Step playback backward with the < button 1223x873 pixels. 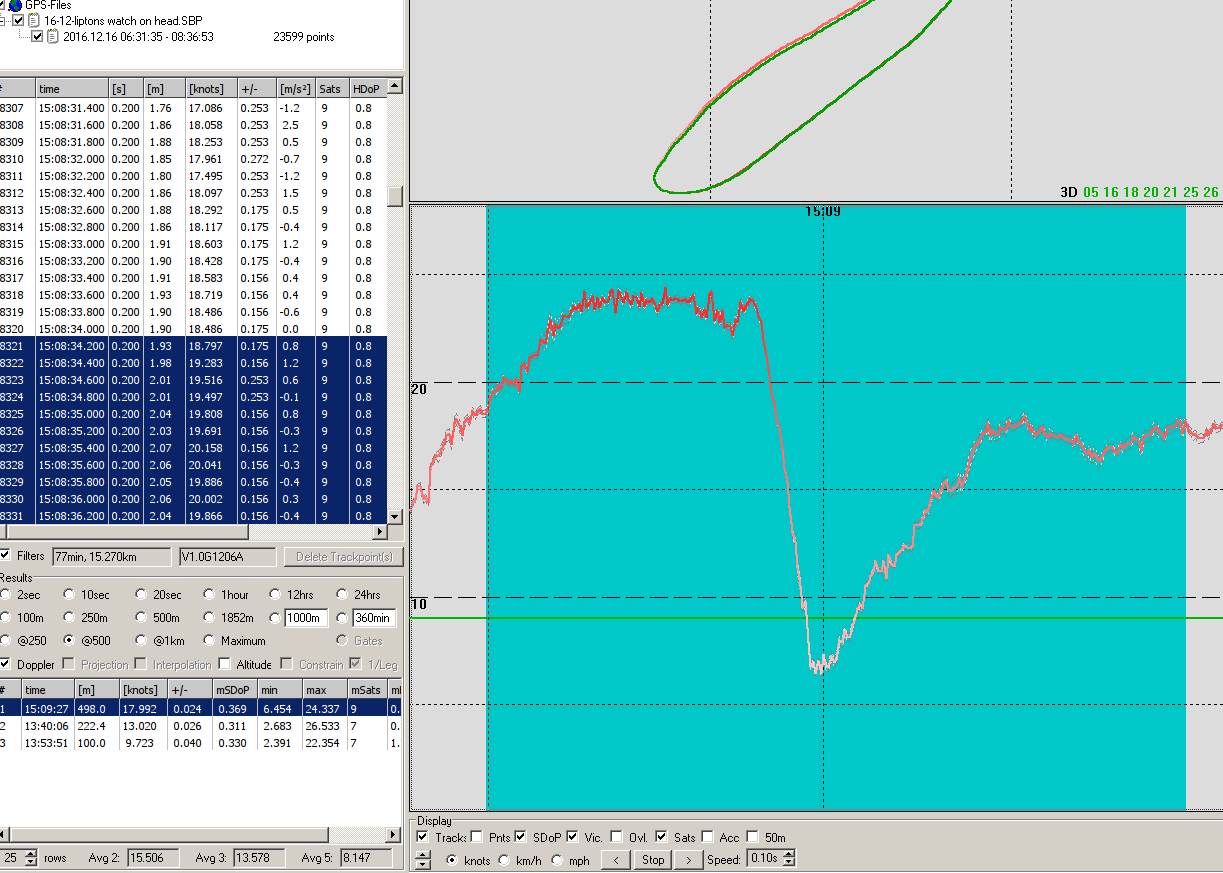[616, 859]
